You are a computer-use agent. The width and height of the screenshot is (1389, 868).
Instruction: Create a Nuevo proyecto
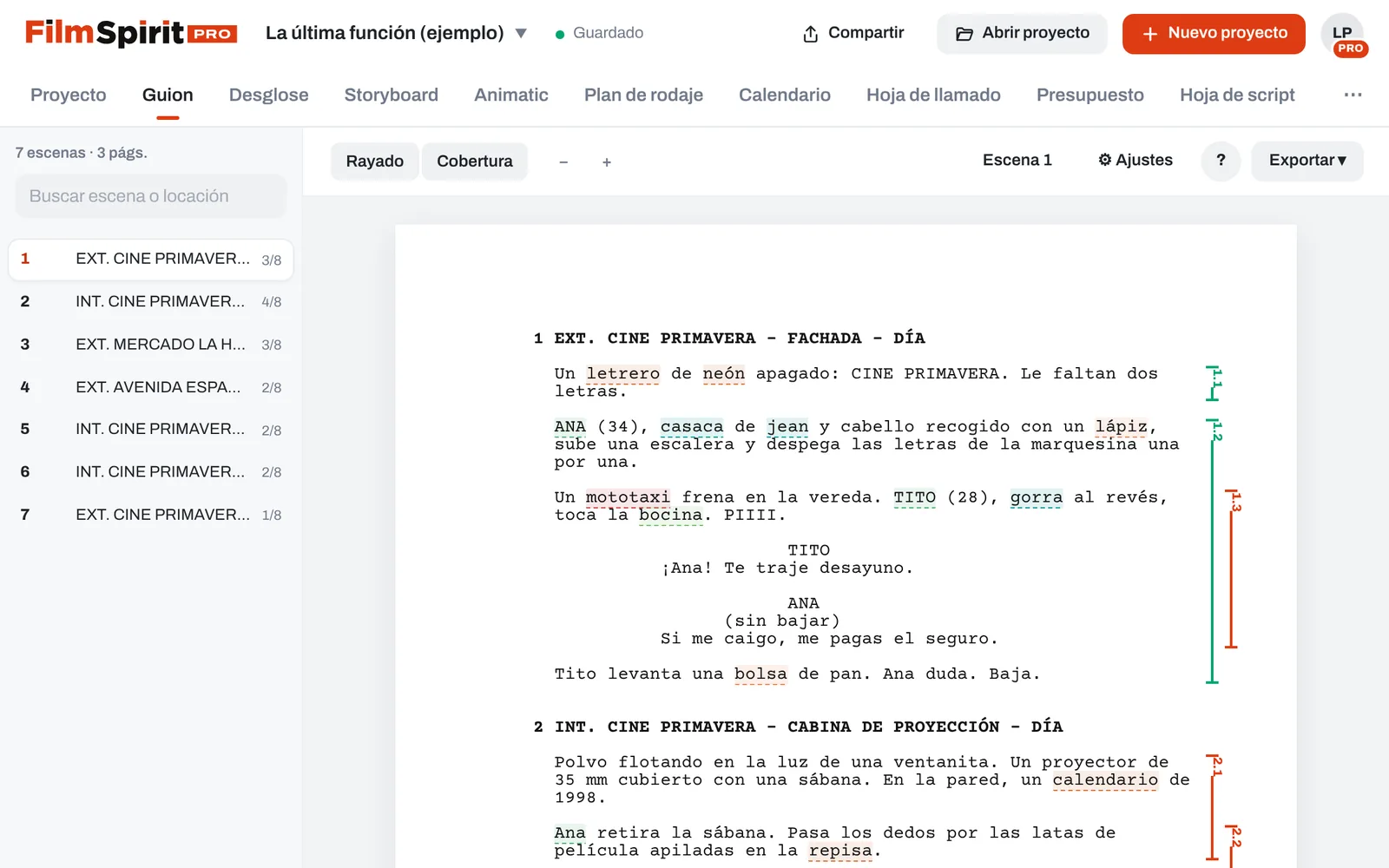(x=1214, y=33)
